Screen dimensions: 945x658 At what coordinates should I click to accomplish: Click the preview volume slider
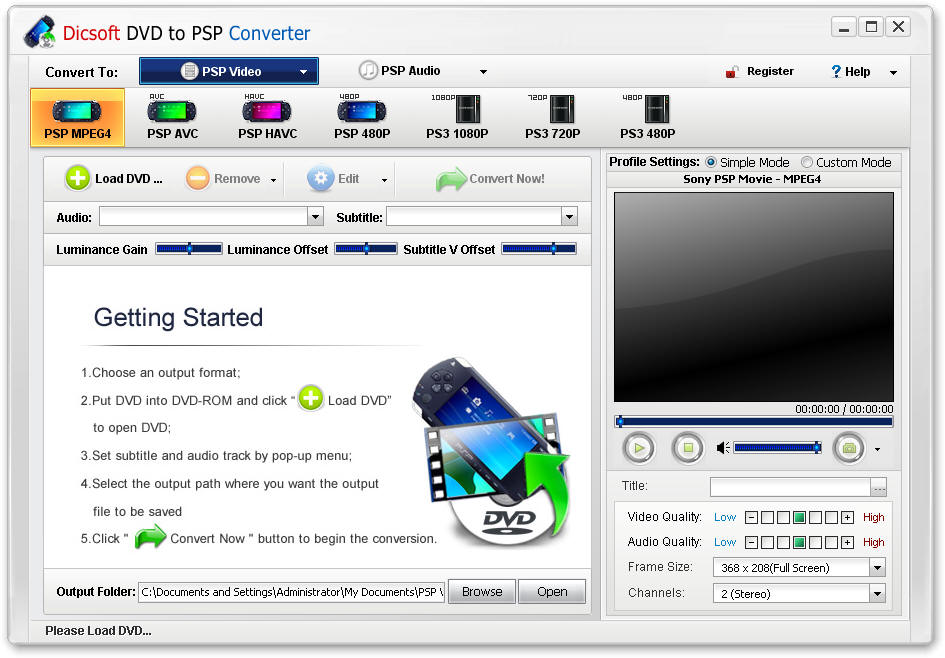pyautogui.click(x=777, y=447)
